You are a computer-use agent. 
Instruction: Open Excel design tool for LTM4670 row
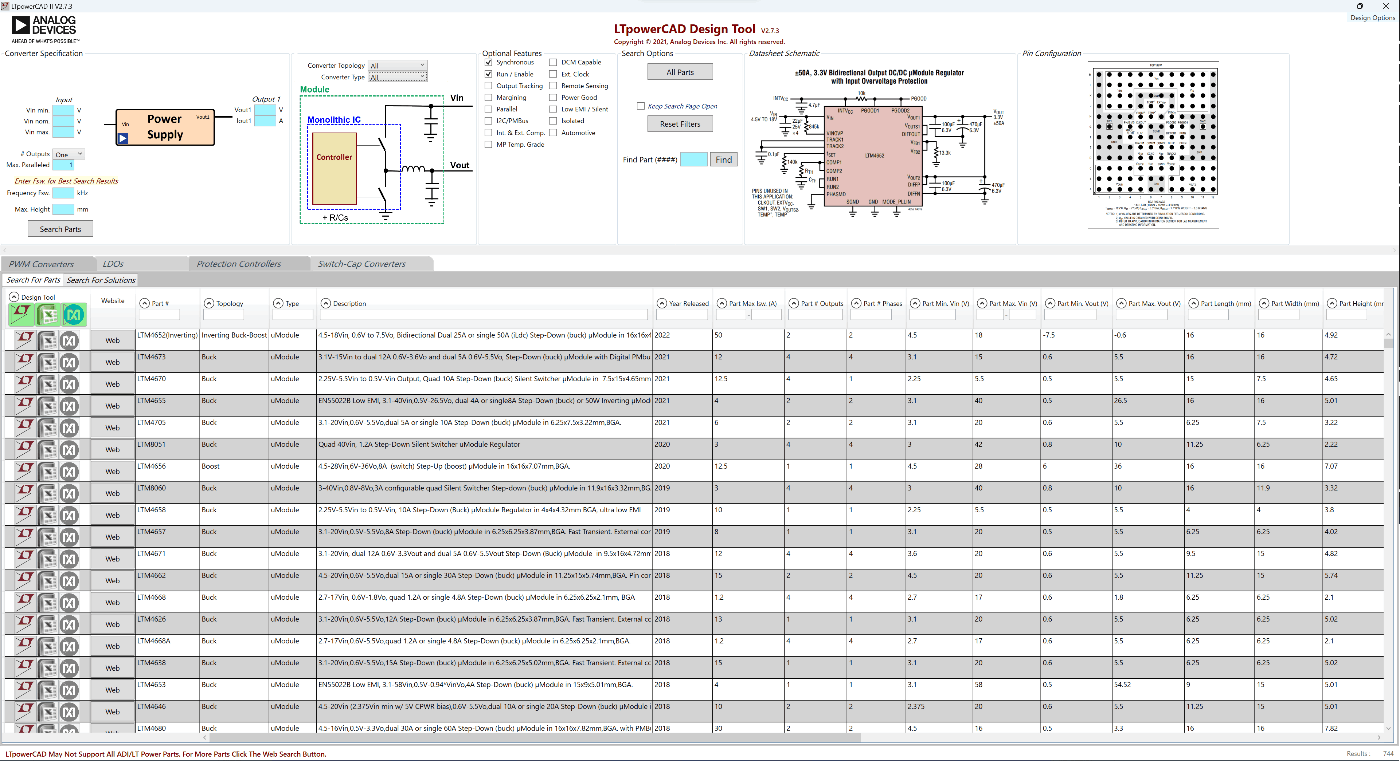pos(46,384)
